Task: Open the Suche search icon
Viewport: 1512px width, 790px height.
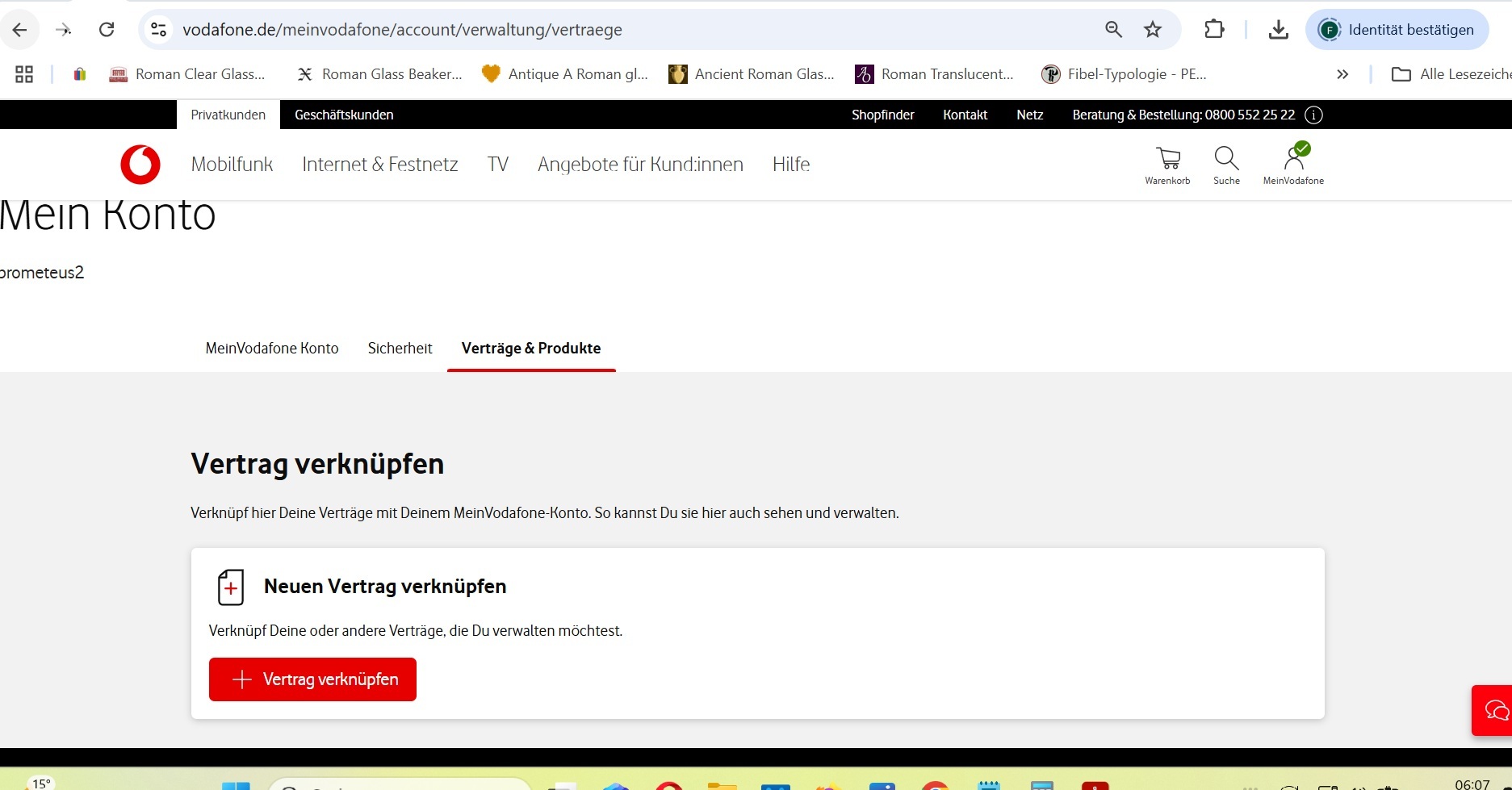Action: pyautogui.click(x=1226, y=165)
